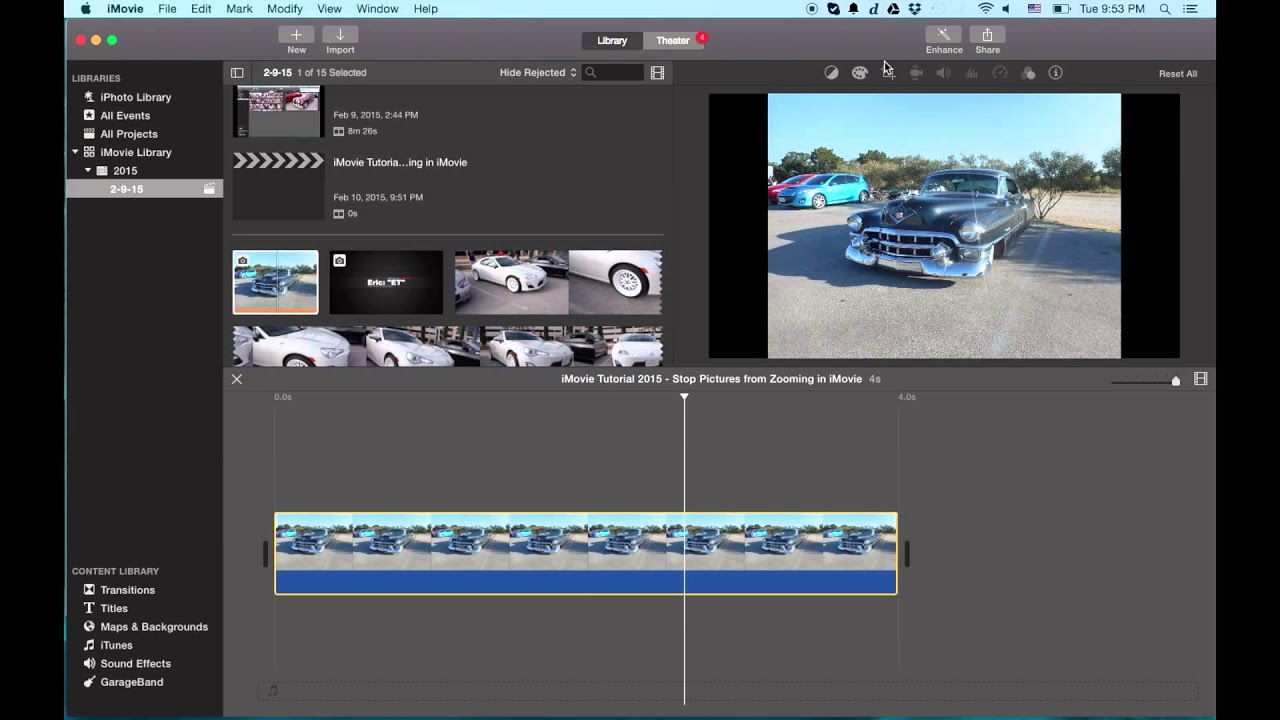
Task: Select the white sports car clip thumbnail
Action: point(558,282)
